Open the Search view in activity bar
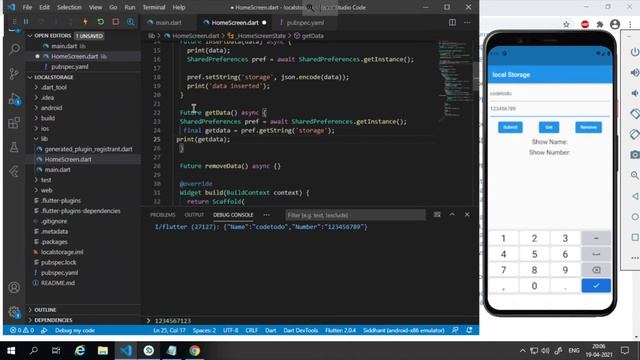The height and width of the screenshot is (360, 640). (14, 49)
